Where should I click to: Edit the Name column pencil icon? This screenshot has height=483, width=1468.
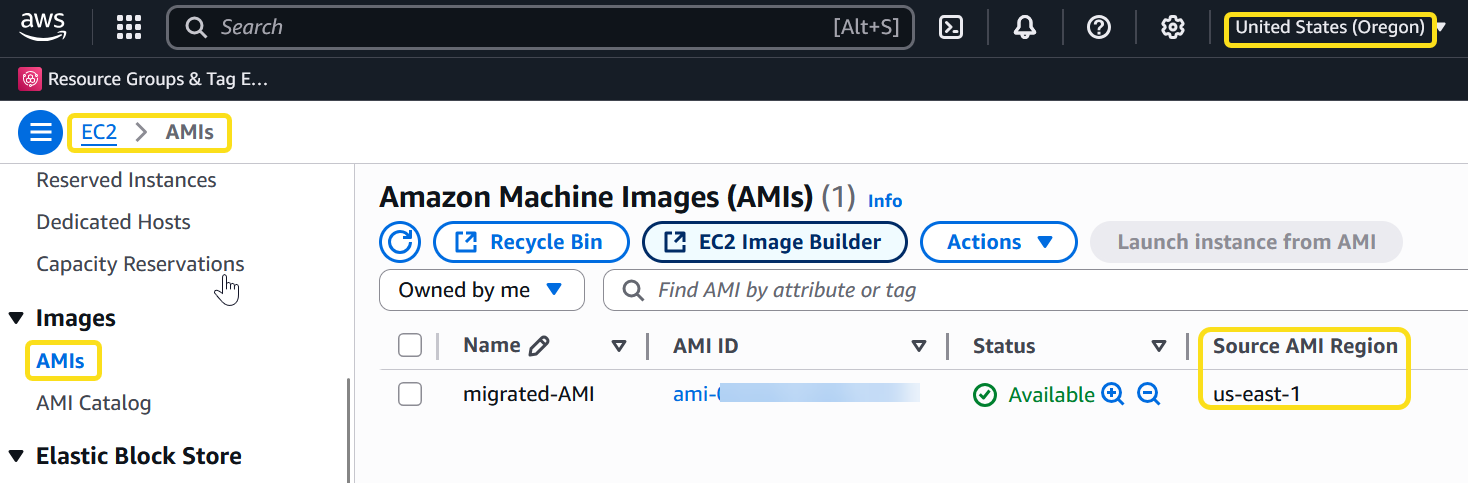click(539, 346)
